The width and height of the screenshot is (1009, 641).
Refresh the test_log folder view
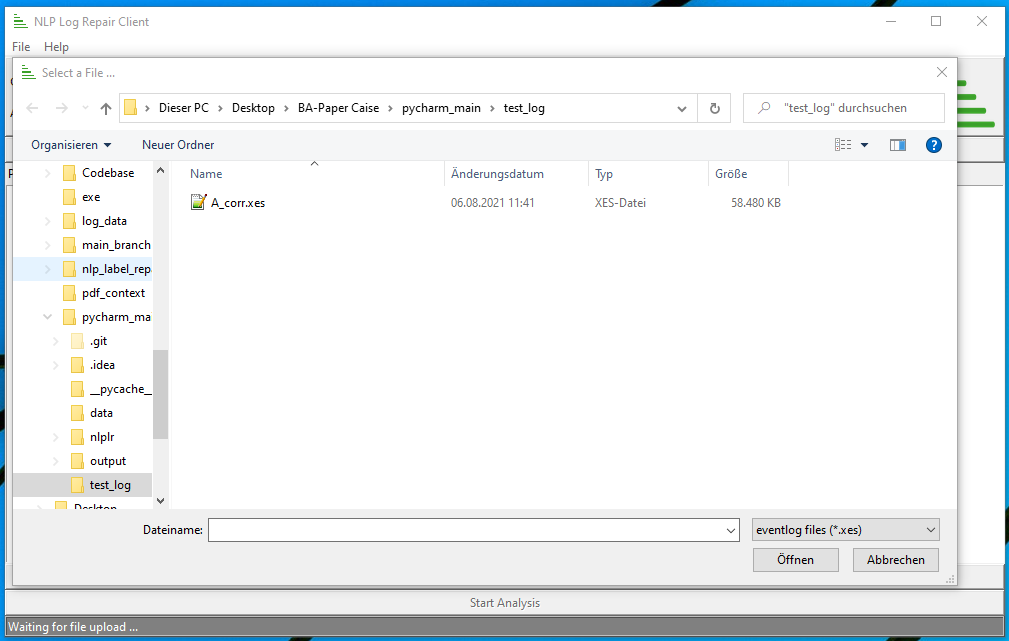[x=714, y=108]
